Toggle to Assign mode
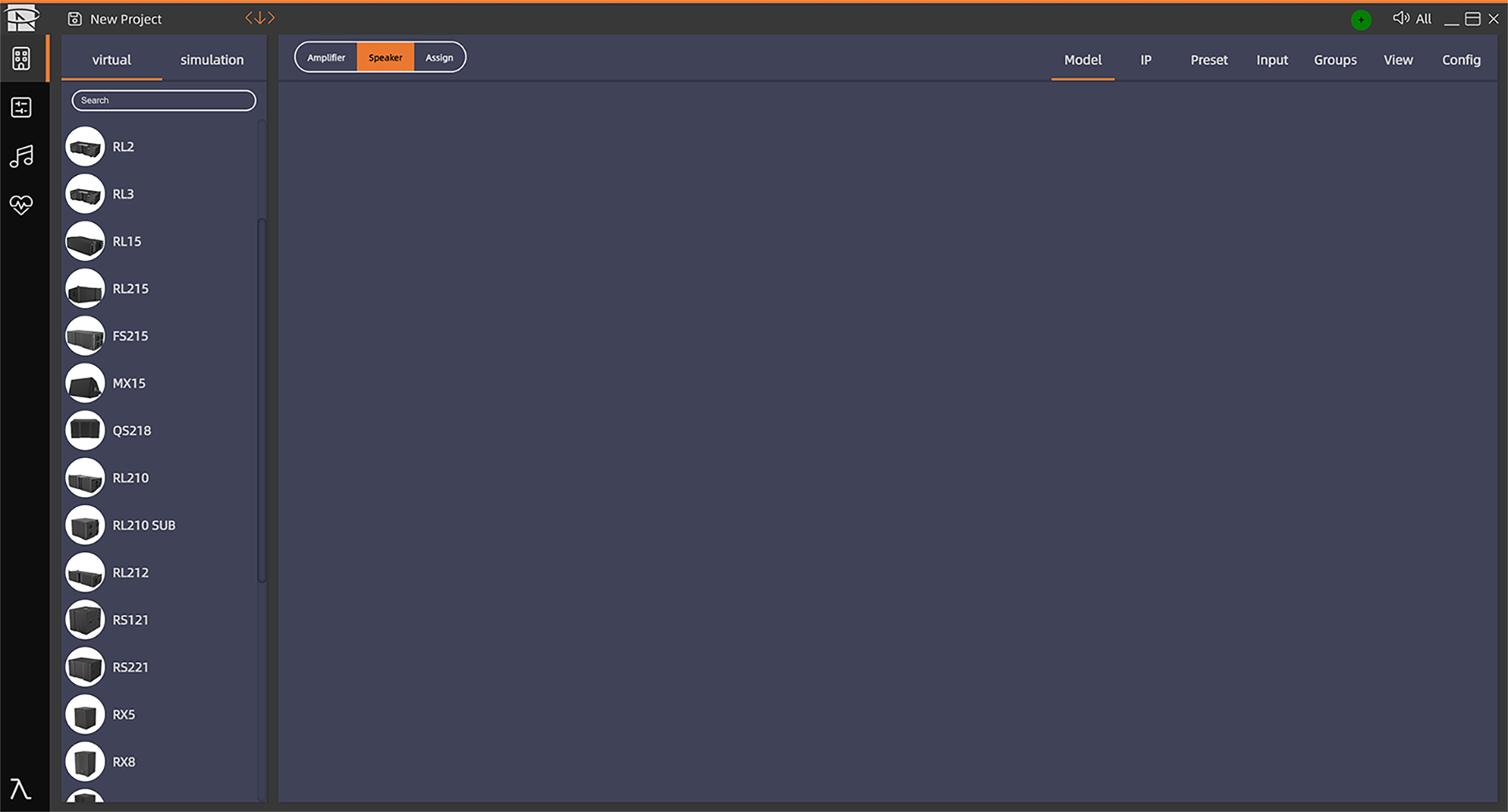The width and height of the screenshot is (1508, 812). point(439,57)
